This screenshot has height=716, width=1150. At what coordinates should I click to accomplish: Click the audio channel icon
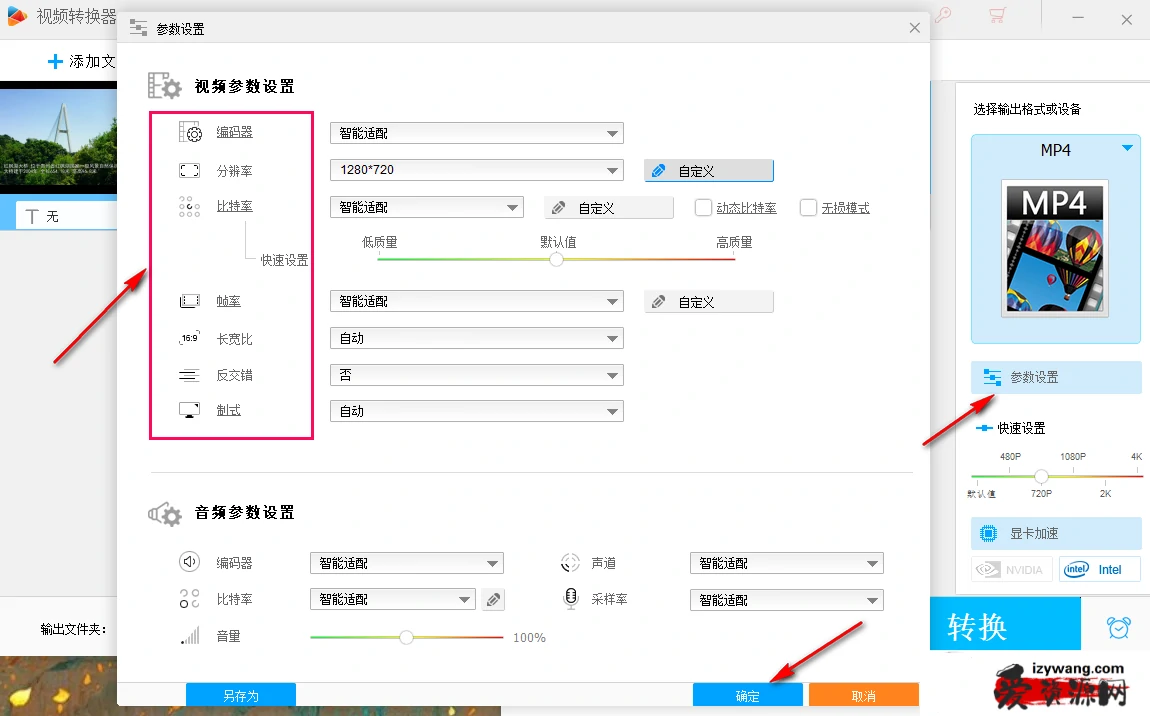pyautogui.click(x=571, y=563)
